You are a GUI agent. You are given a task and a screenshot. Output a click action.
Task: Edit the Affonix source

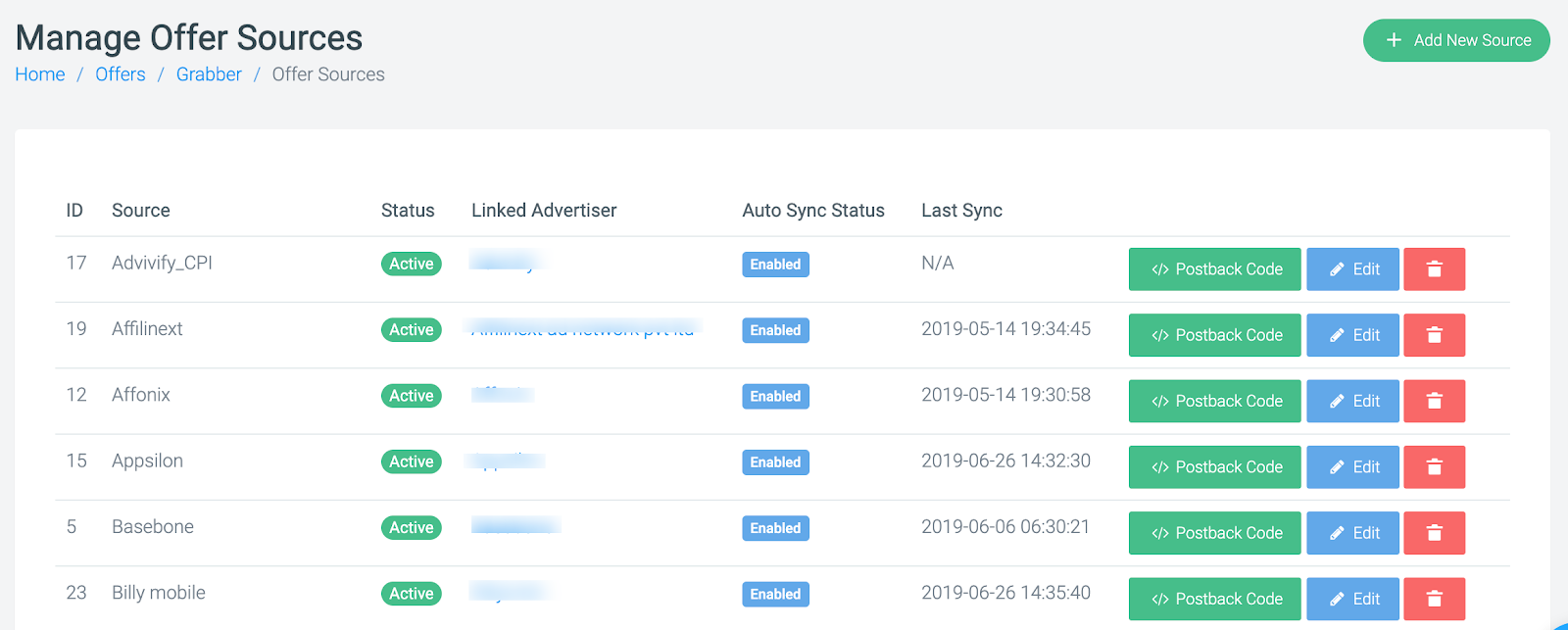pyautogui.click(x=1352, y=401)
